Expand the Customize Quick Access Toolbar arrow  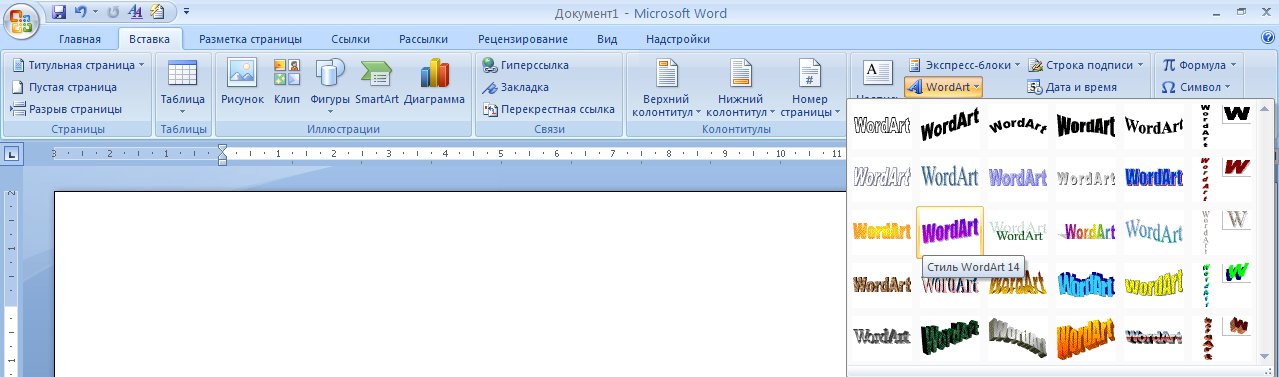[187, 13]
